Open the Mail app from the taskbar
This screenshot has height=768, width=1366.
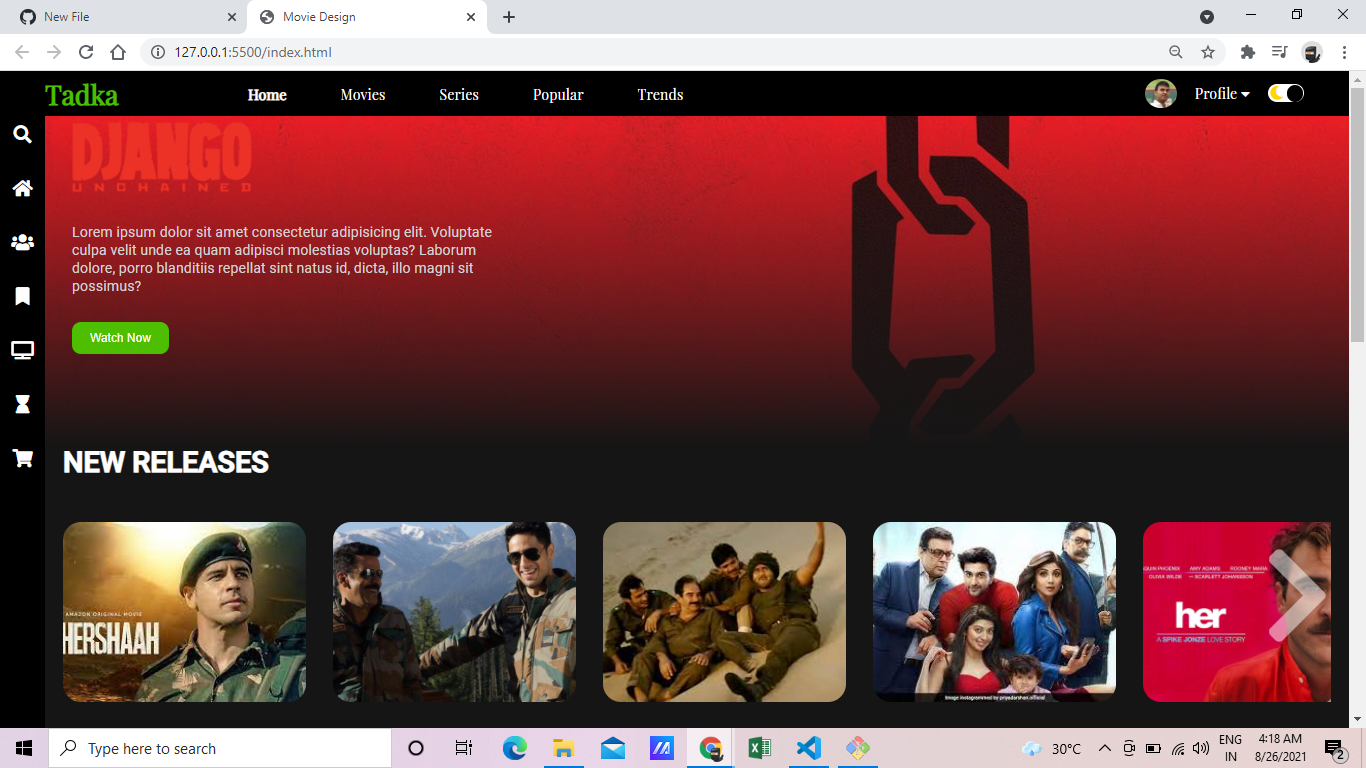tap(612, 748)
